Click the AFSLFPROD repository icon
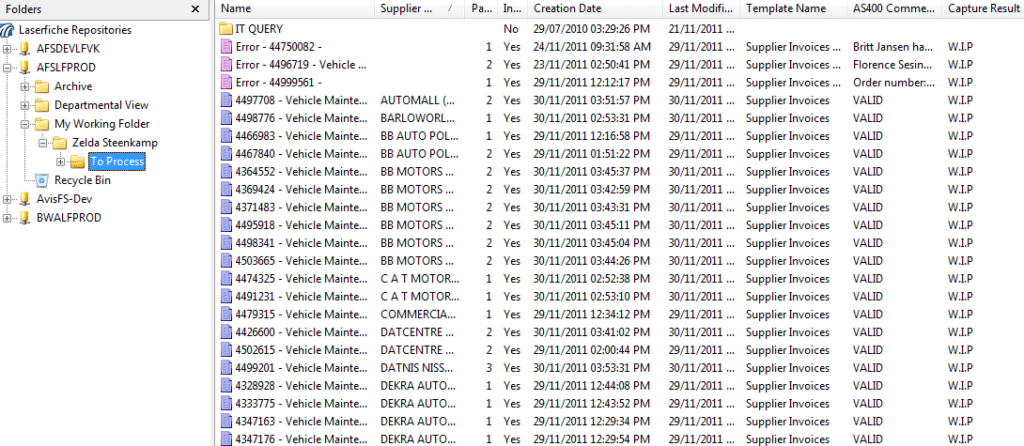Image resolution: width=1024 pixels, height=446 pixels. 25,67
